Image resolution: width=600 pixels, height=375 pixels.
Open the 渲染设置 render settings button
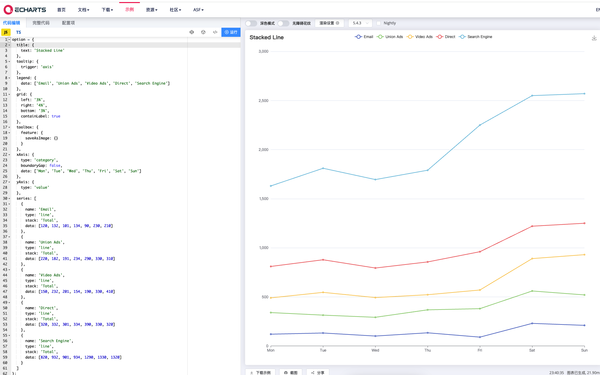(x=329, y=23)
